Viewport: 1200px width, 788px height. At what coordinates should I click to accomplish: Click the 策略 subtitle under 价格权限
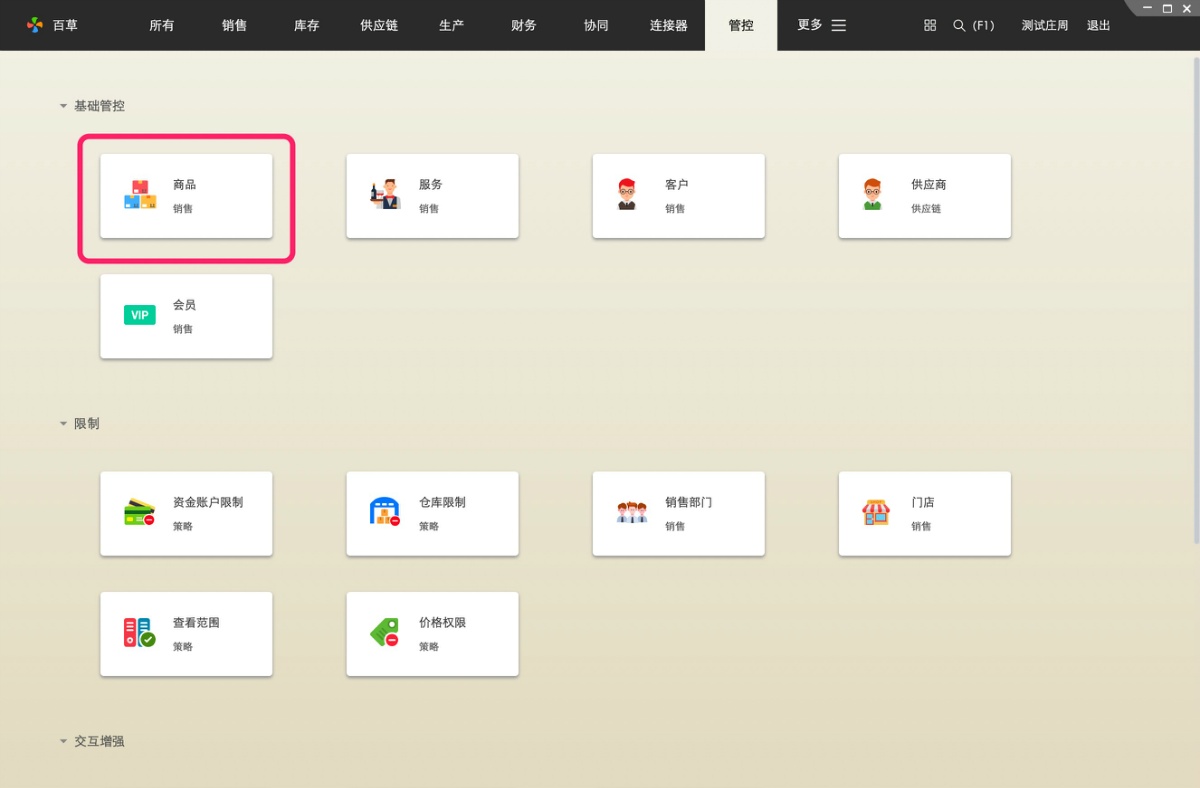(428, 647)
